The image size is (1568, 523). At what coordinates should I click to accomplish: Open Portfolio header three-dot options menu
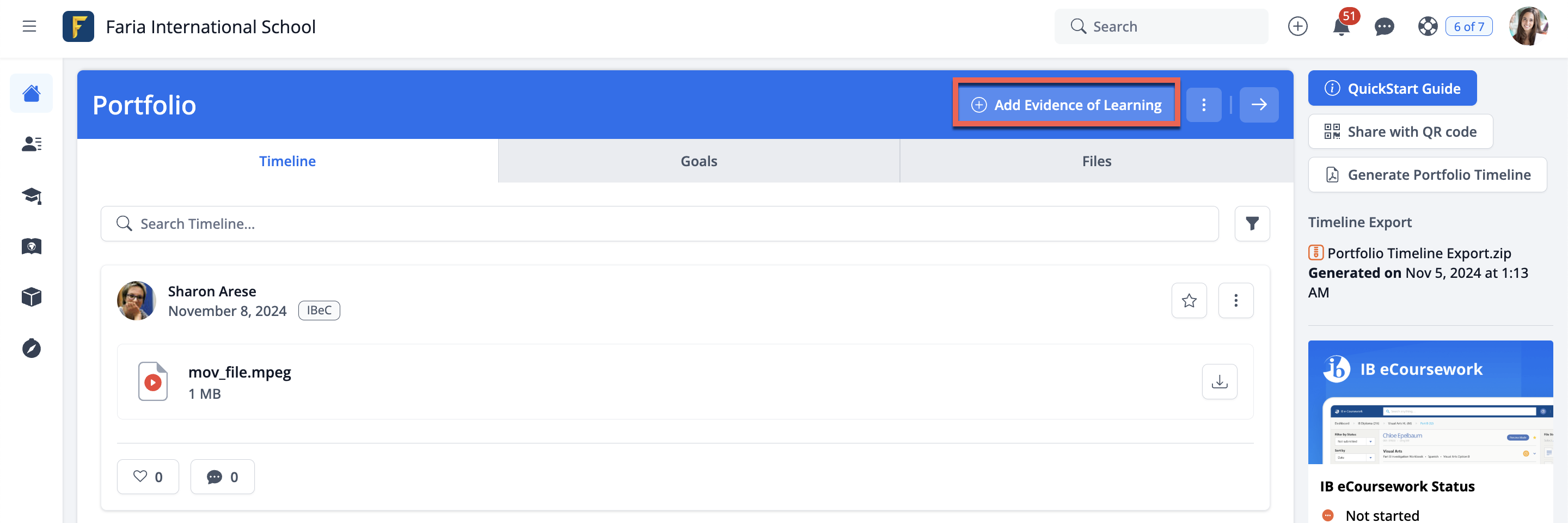coord(1203,105)
